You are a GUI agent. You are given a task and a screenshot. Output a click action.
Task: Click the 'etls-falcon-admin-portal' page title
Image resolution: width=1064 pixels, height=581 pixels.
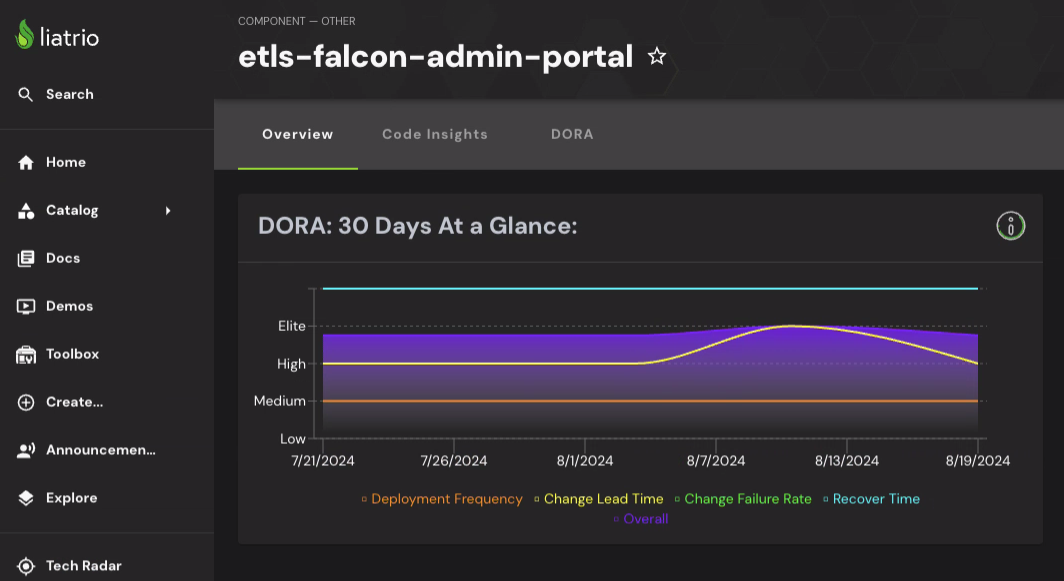point(436,56)
